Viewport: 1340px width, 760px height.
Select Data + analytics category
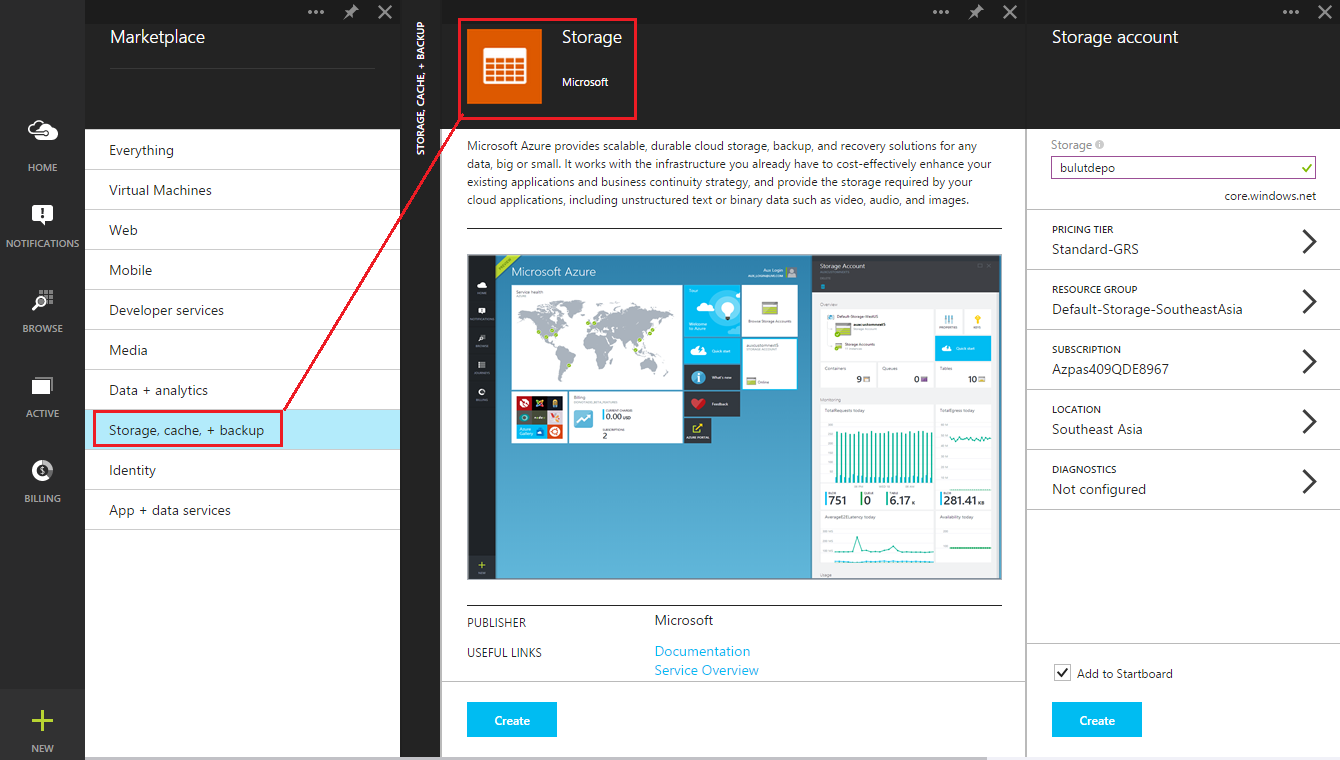coord(242,390)
